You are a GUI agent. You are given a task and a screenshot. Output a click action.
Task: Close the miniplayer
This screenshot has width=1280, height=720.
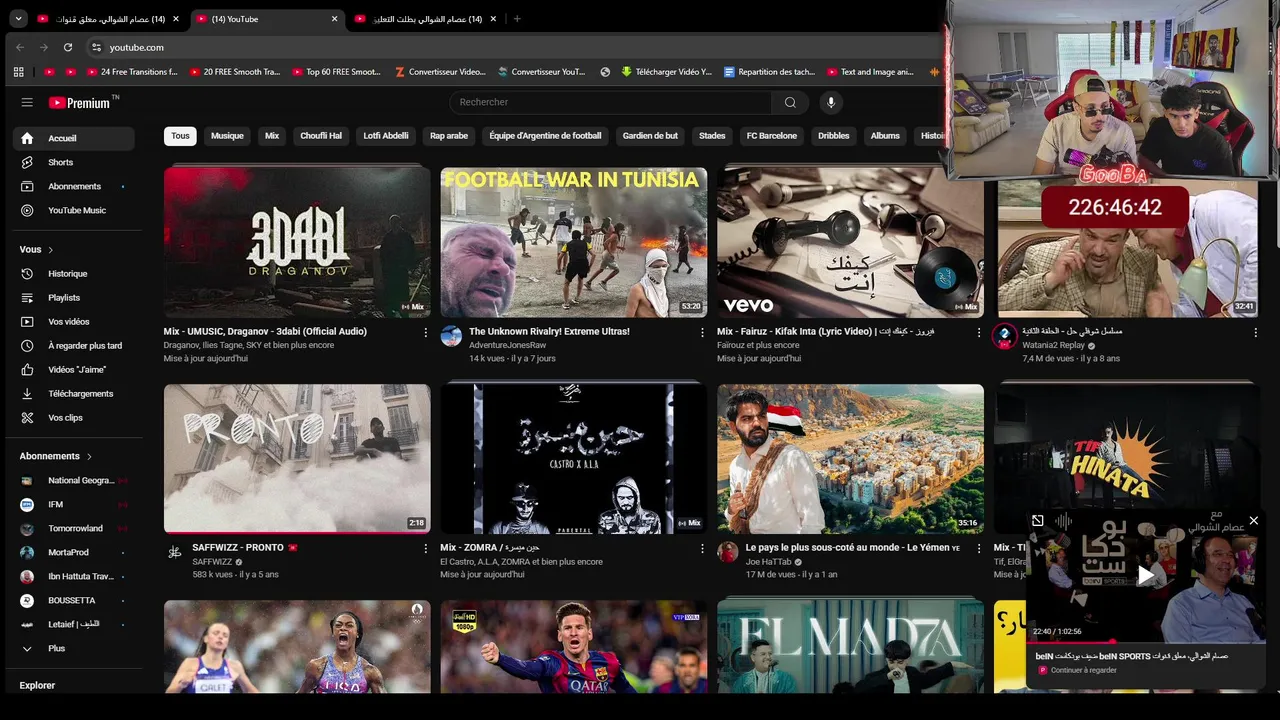tap(1253, 520)
